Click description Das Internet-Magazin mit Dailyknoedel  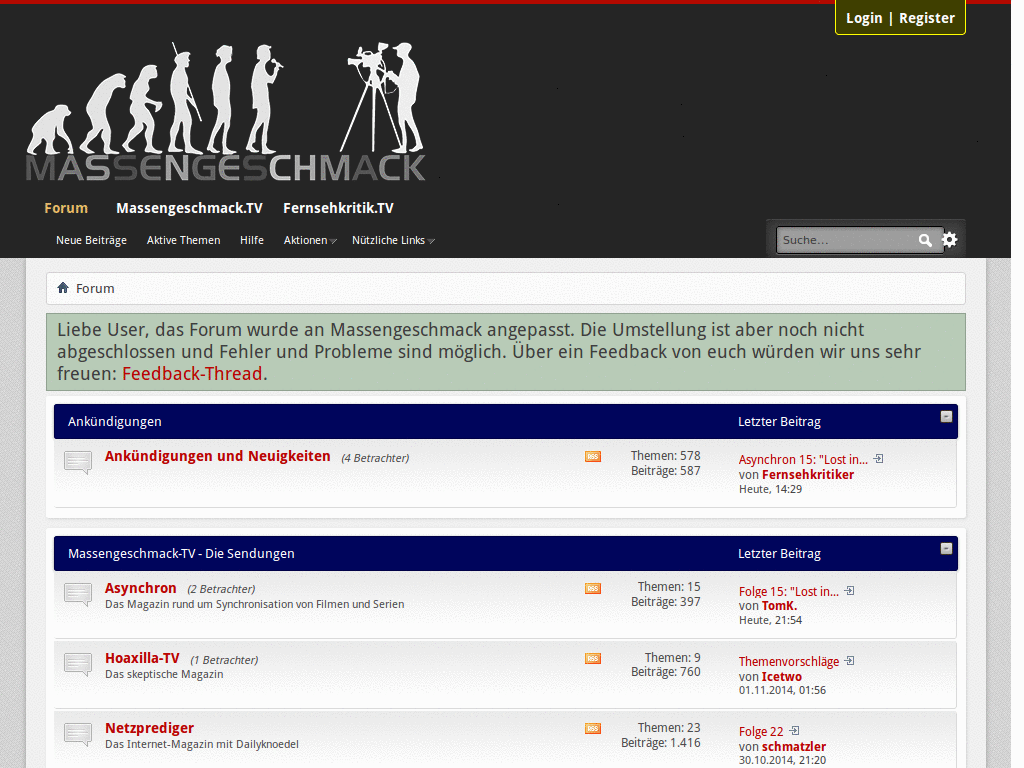point(202,744)
